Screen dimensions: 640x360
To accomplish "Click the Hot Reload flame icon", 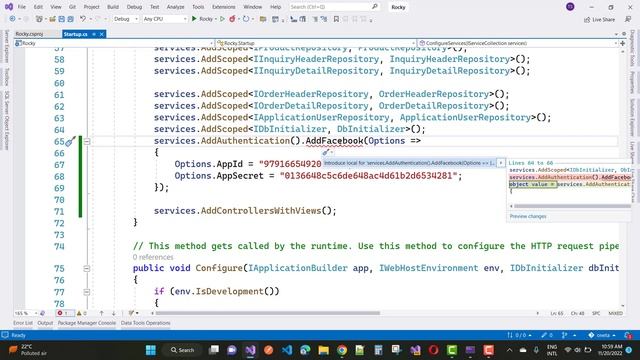I will pyautogui.click(x=233, y=19).
